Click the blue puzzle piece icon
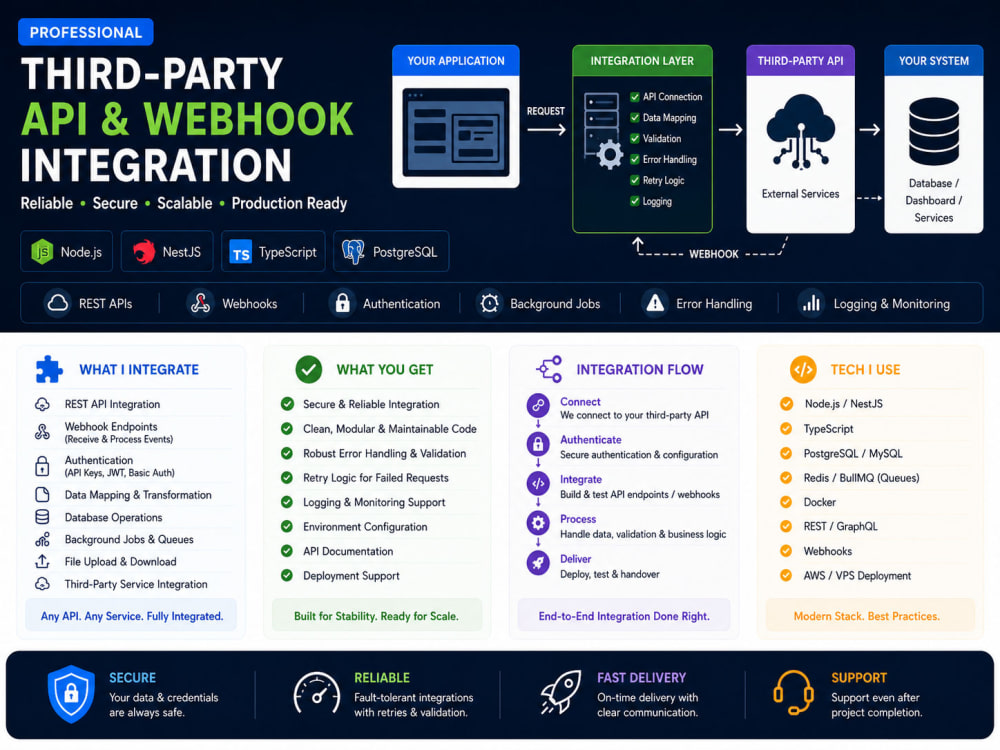 click(48, 369)
